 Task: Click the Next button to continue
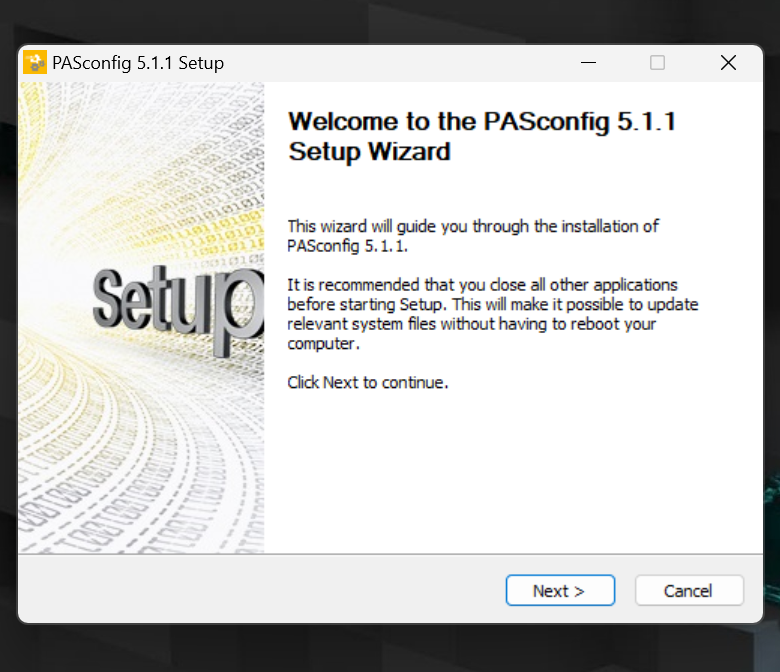coord(560,590)
